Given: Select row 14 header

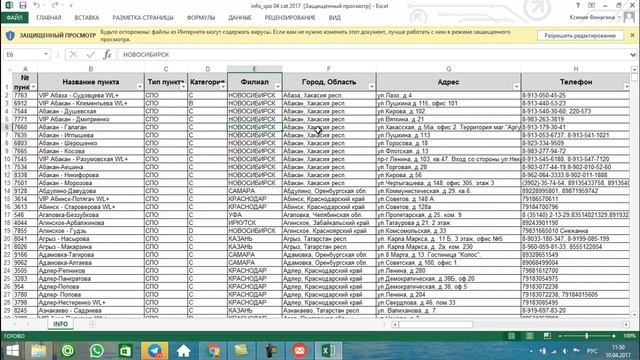Looking at the screenshot, I should pos(7,191).
